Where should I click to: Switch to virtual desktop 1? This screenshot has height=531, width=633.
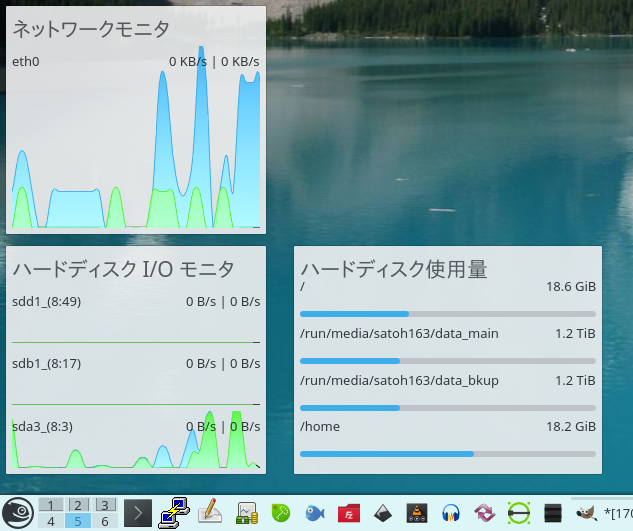tap(51, 505)
